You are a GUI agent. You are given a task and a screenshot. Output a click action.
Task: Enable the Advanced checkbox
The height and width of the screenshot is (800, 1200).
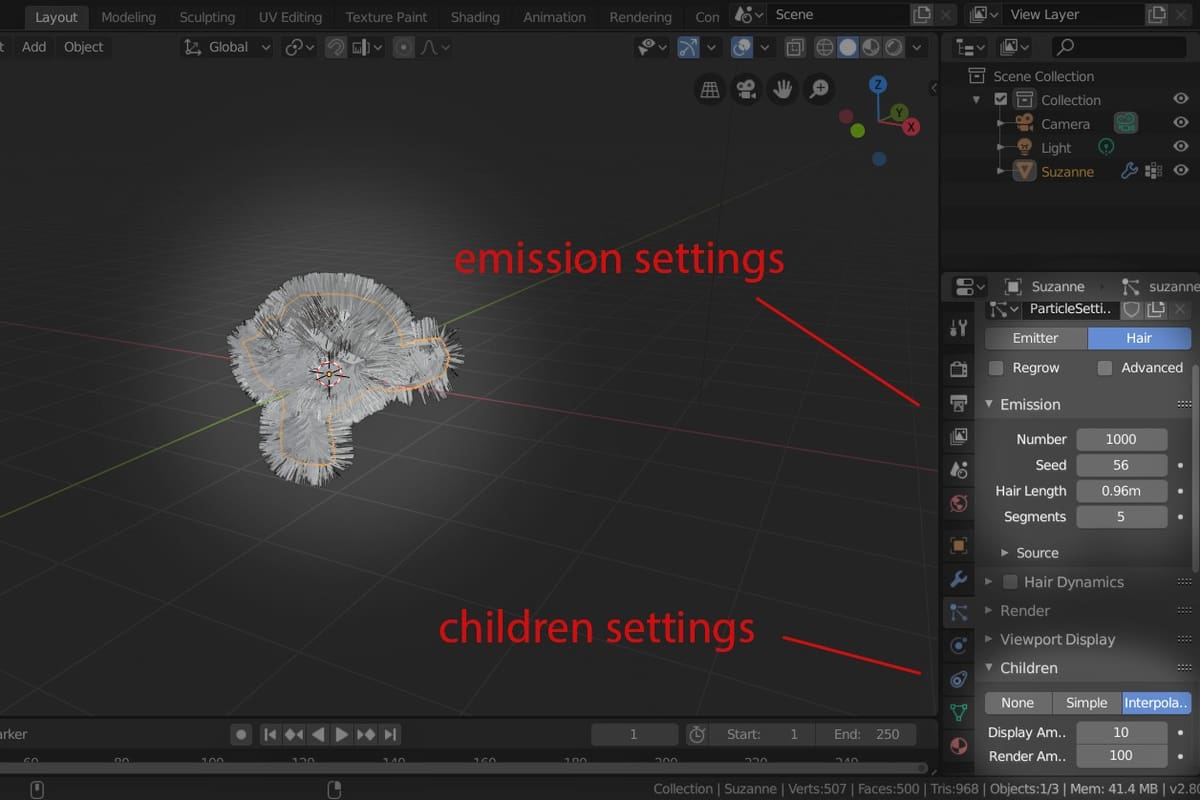(1105, 368)
